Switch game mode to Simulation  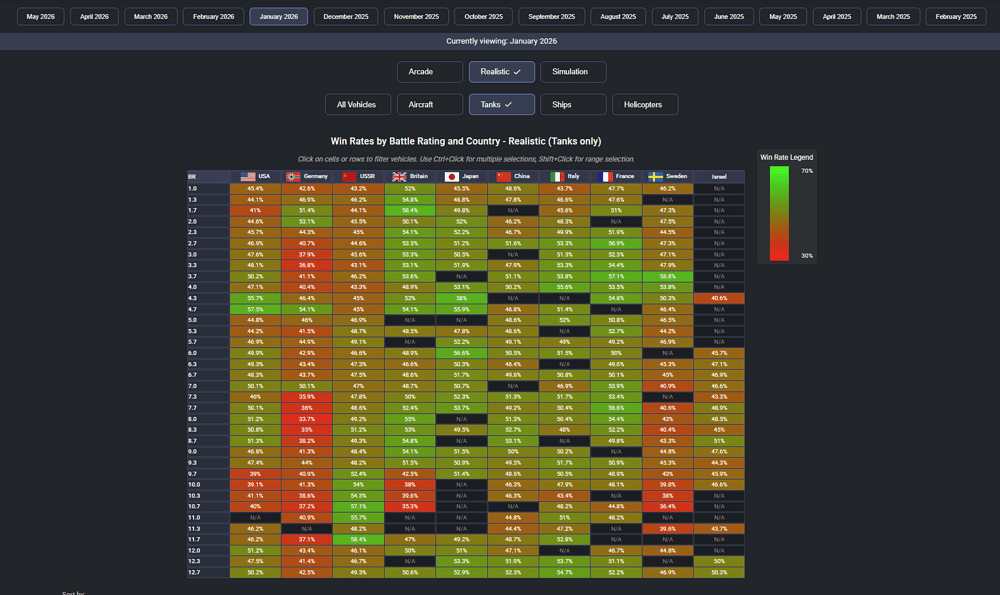coord(573,72)
